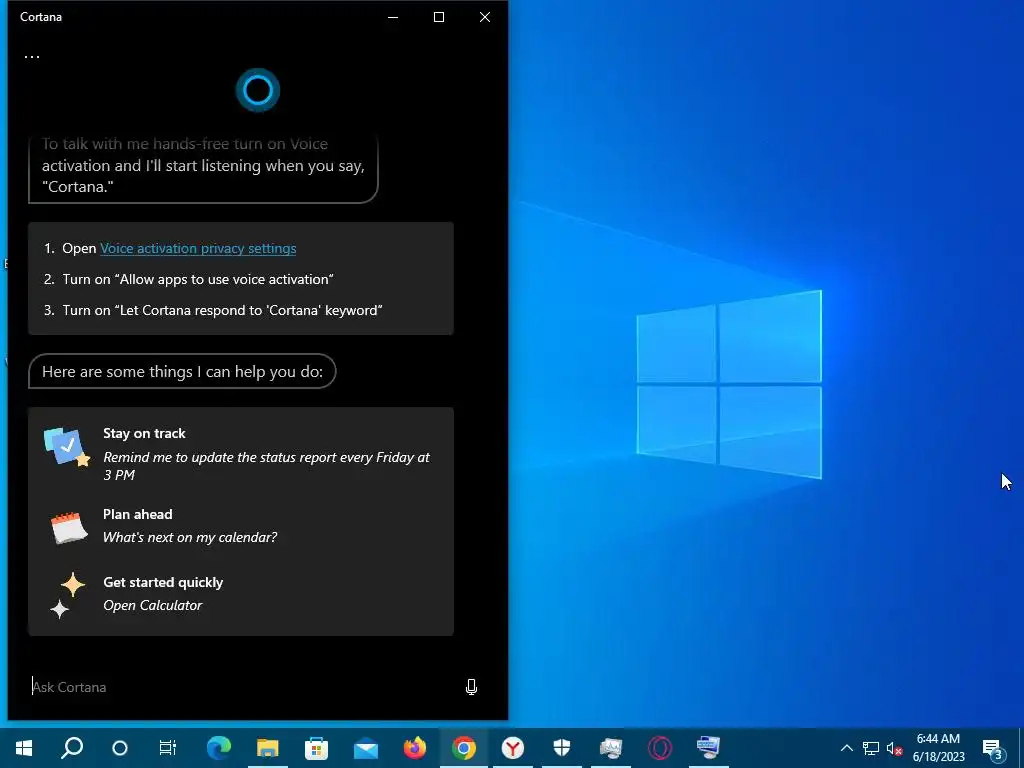Click the Cortana circle taskbar button
The image size is (1024, 768).
(x=120, y=748)
